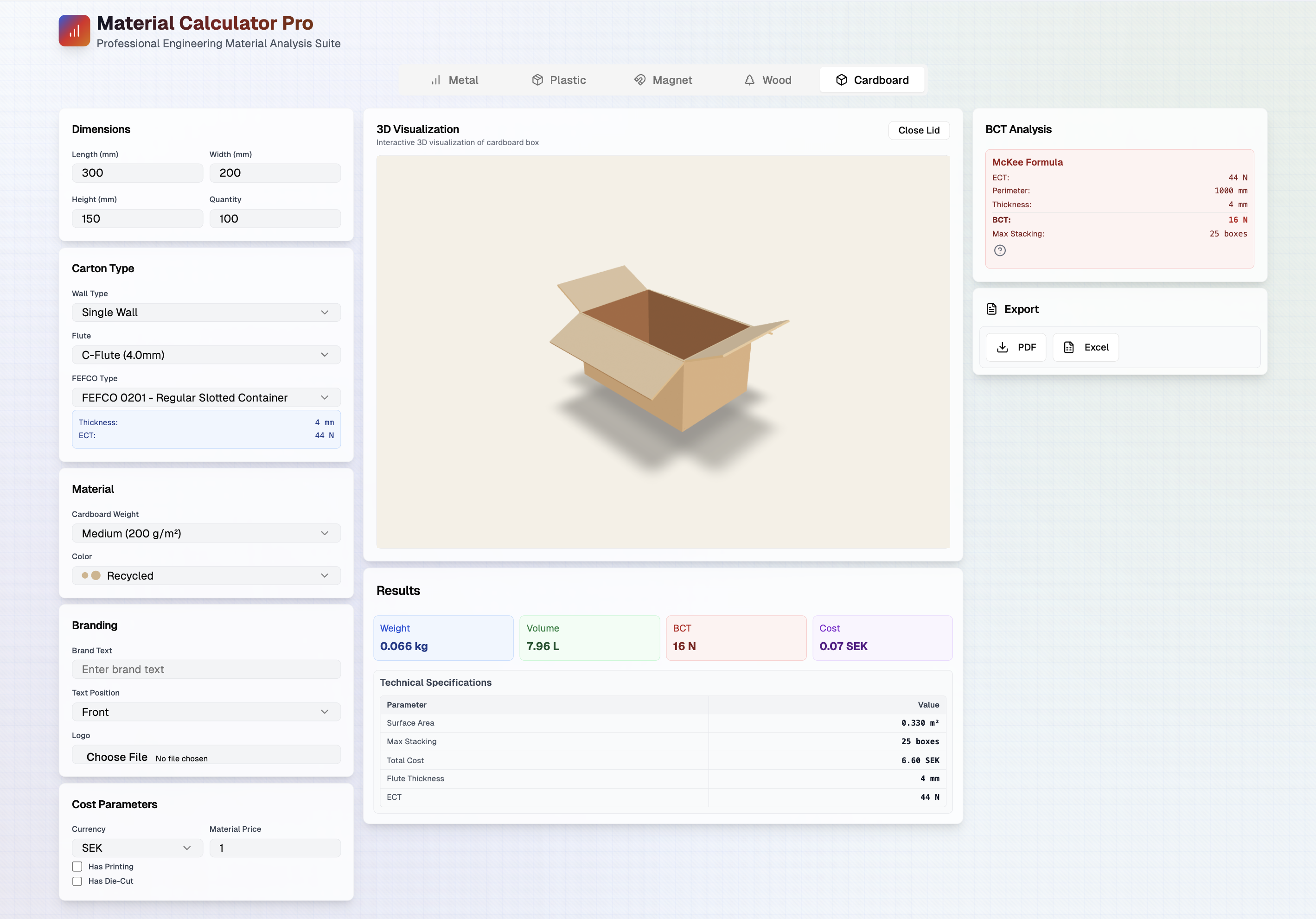Click the Wood material bell icon
The width and height of the screenshot is (1316, 919).
coord(749,80)
